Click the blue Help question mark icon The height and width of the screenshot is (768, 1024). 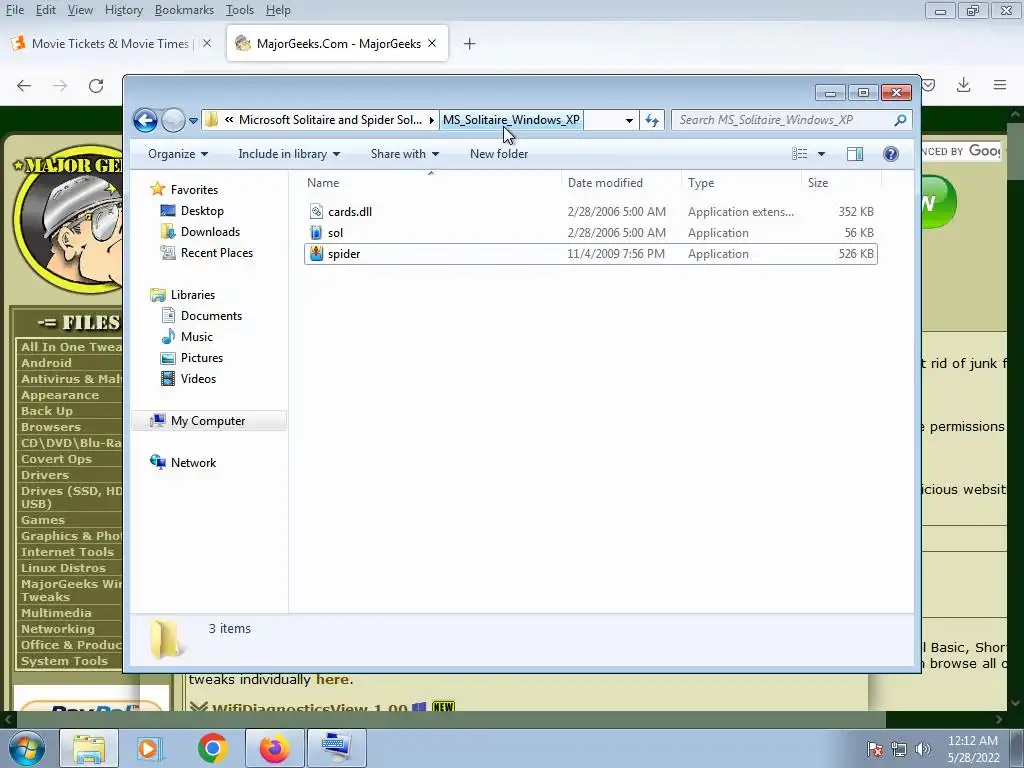(x=891, y=154)
